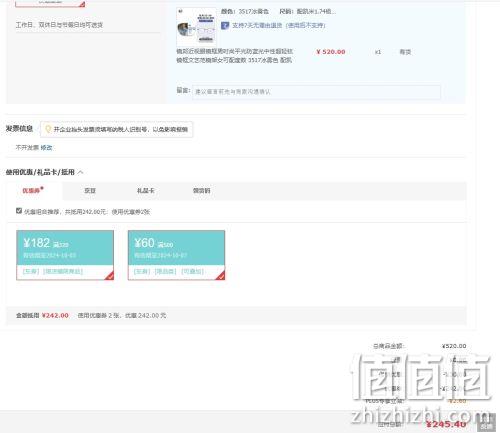Open the 领货码 tab
The width and height of the screenshot is (500, 433).
(201, 191)
